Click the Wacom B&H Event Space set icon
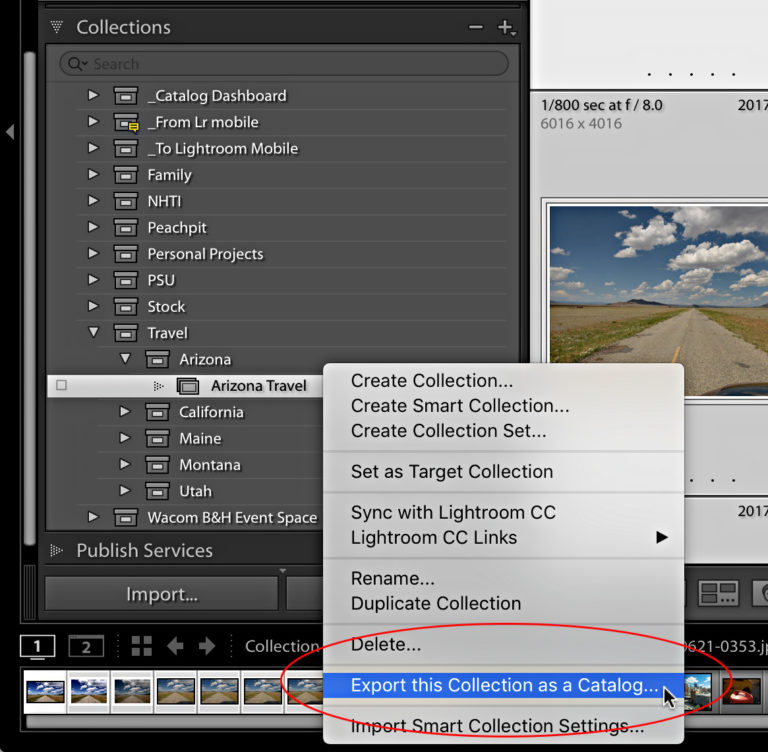 pos(126,518)
